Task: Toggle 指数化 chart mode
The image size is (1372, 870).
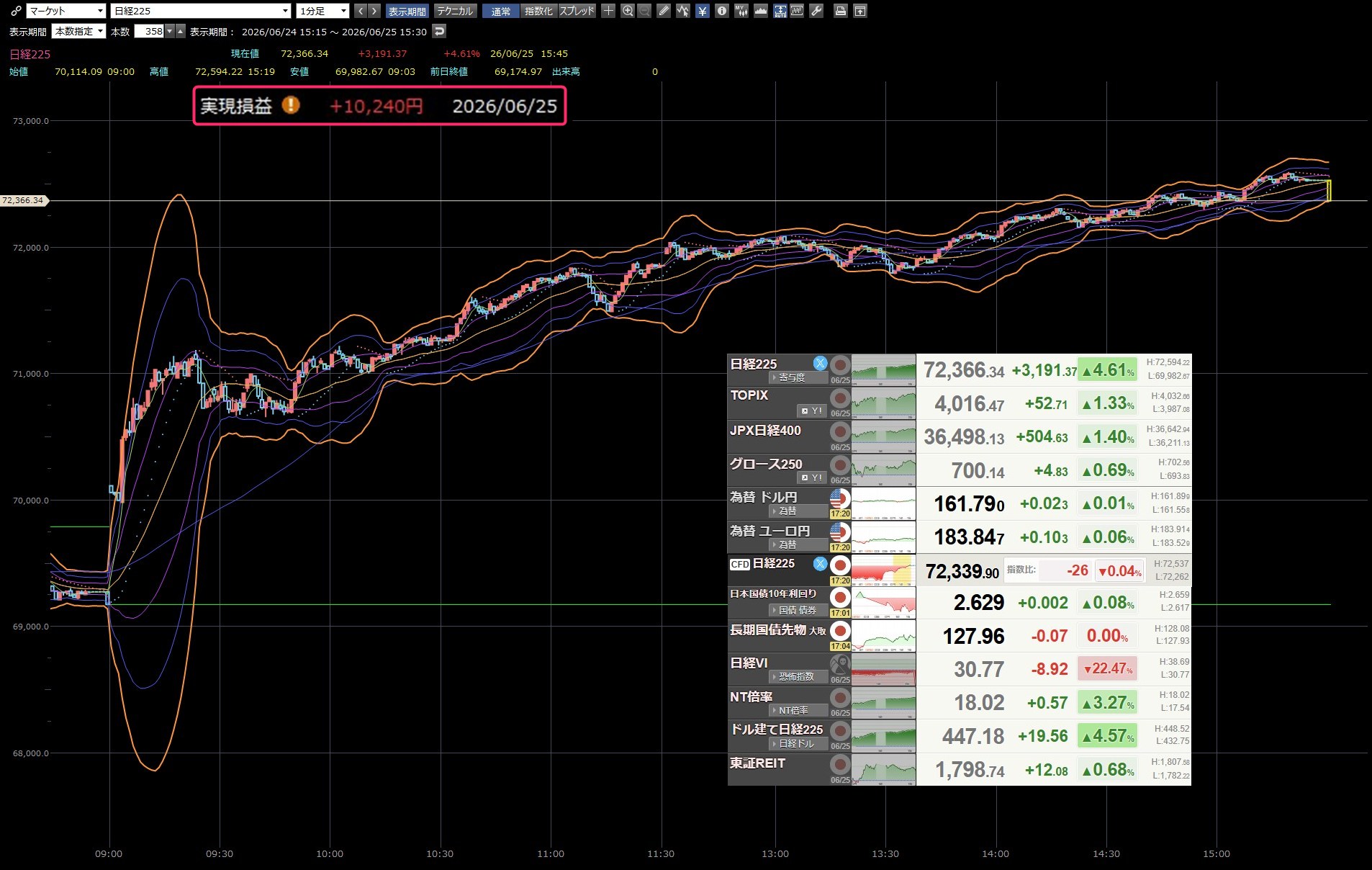Action: tap(538, 11)
